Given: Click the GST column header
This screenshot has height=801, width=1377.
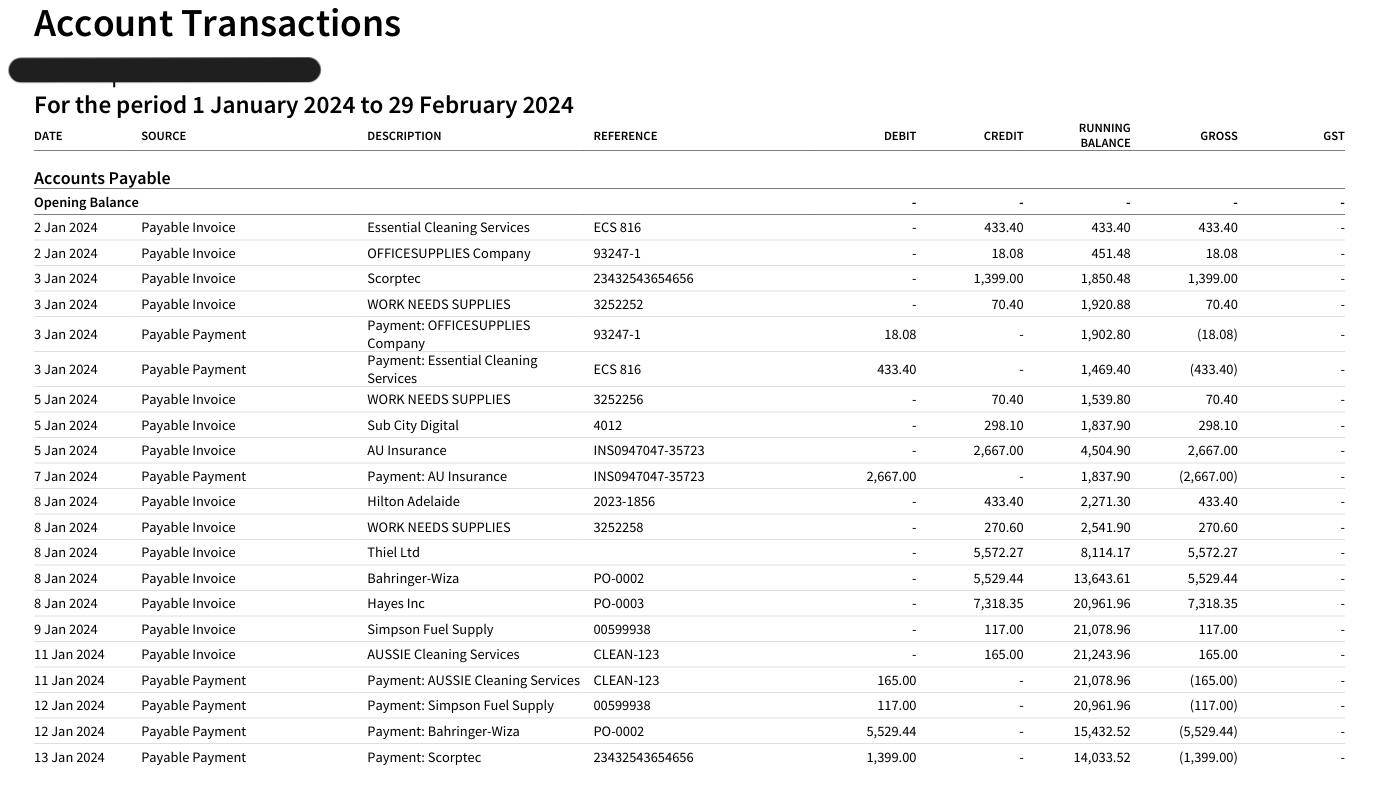Looking at the screenshot, I should 1334,136.
